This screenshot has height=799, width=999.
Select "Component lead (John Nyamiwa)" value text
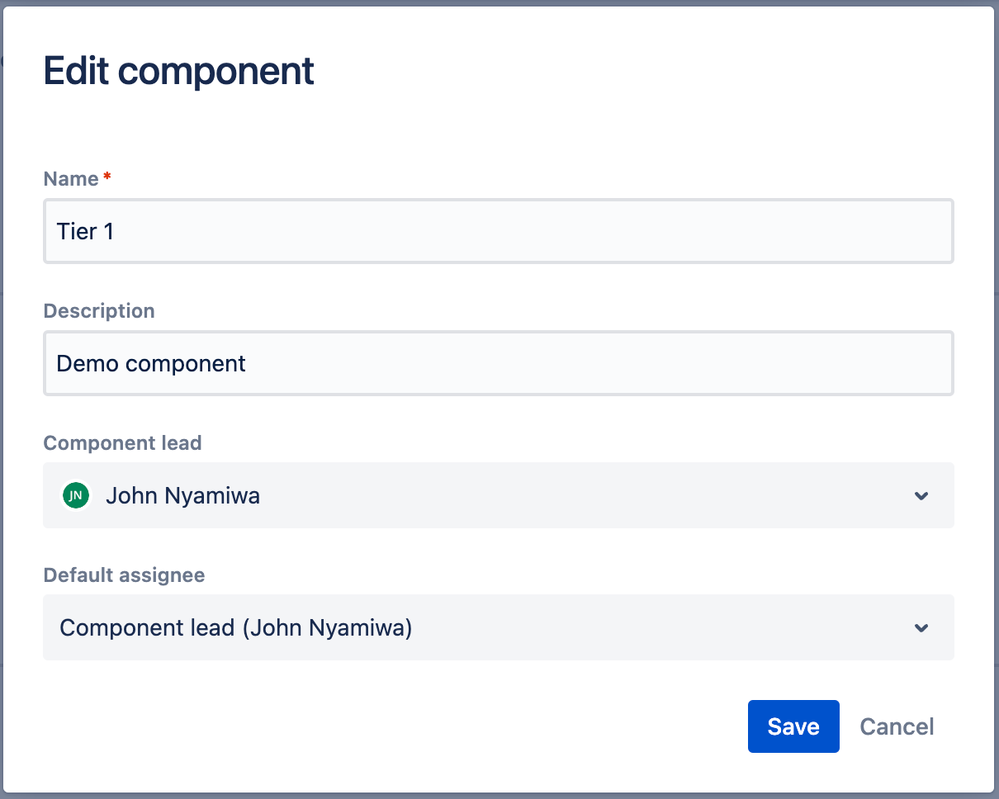point(236,628)
